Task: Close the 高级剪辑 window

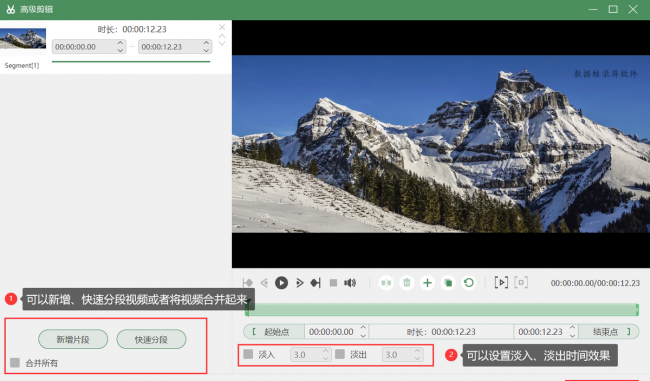Action: click(633, 9)
